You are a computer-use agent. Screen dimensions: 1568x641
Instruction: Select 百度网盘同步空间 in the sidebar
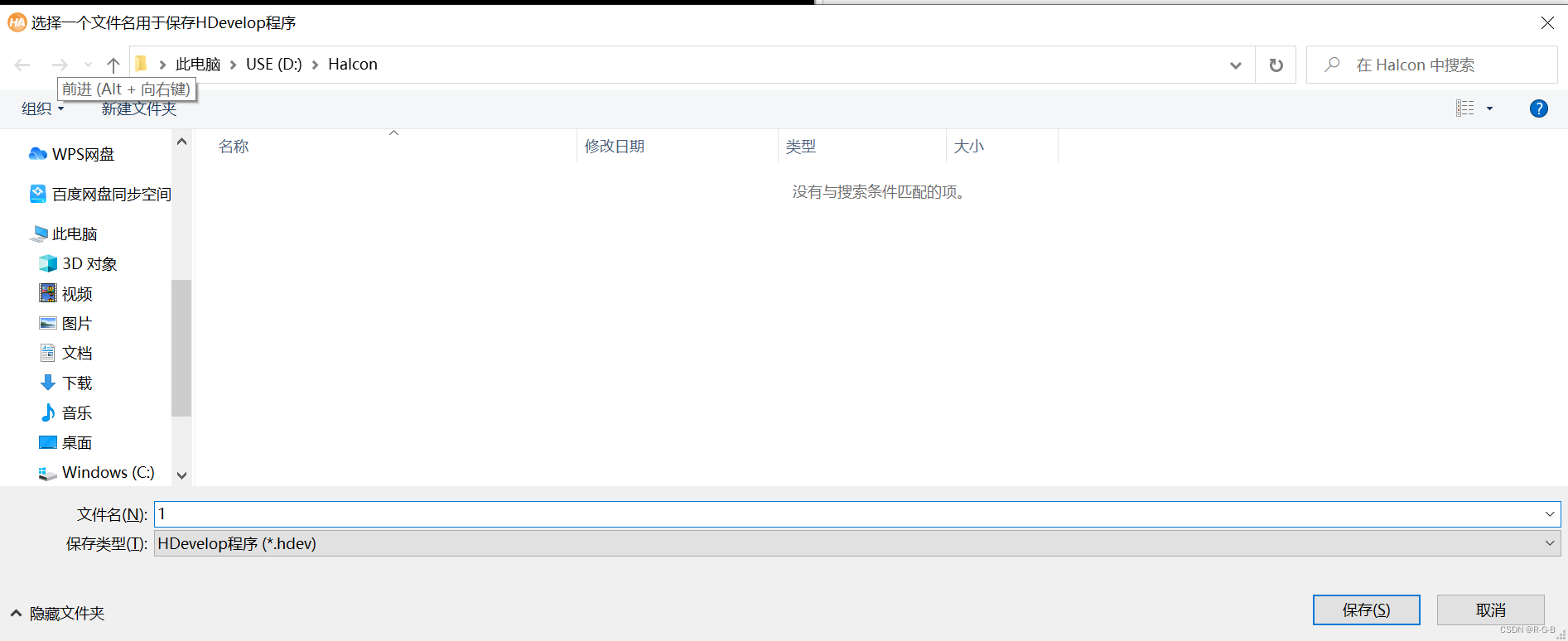click(x=100, y=194)
